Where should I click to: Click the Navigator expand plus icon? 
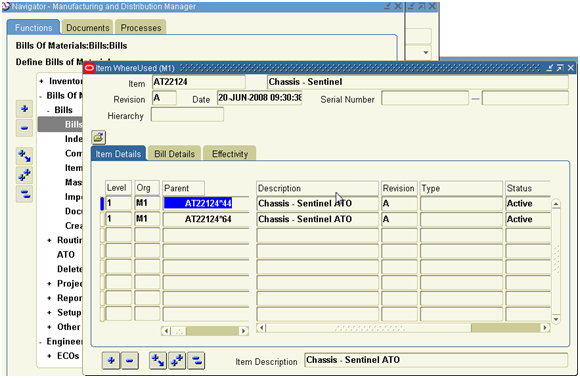[x=24, y=109]
